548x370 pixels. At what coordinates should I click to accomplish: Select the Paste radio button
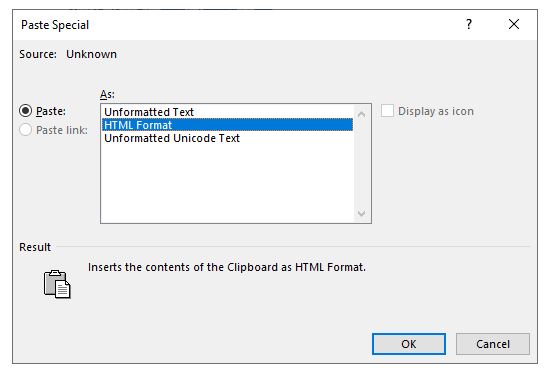(26, 111)
